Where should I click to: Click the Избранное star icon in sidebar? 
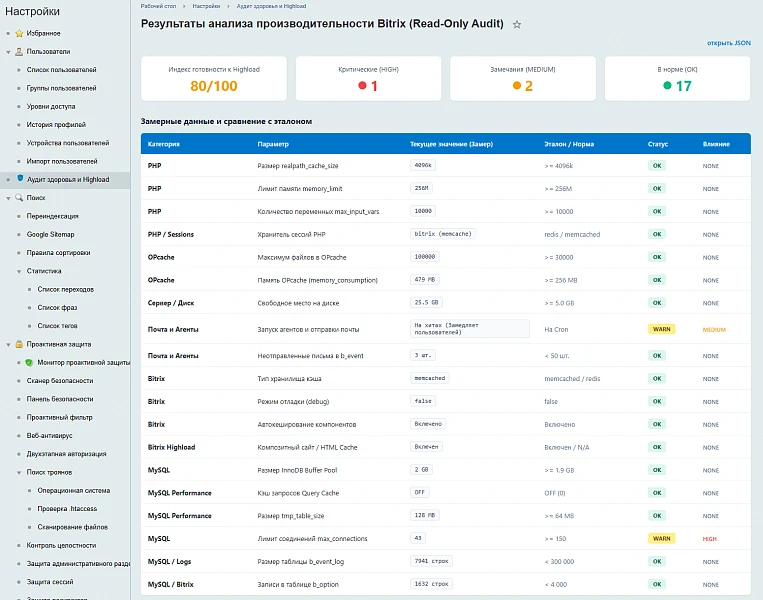19,33
